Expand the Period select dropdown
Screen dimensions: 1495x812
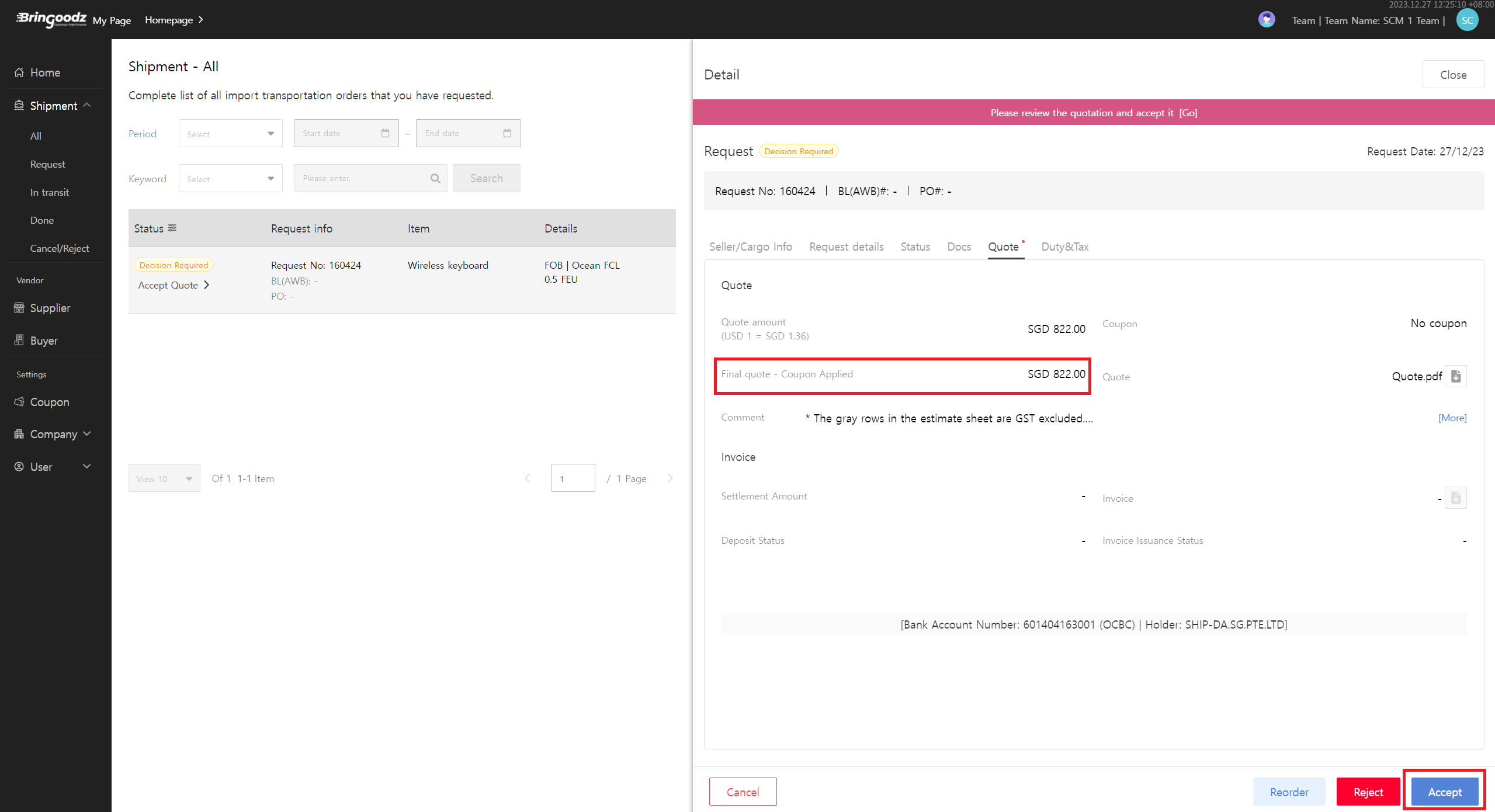coord(230,134)
